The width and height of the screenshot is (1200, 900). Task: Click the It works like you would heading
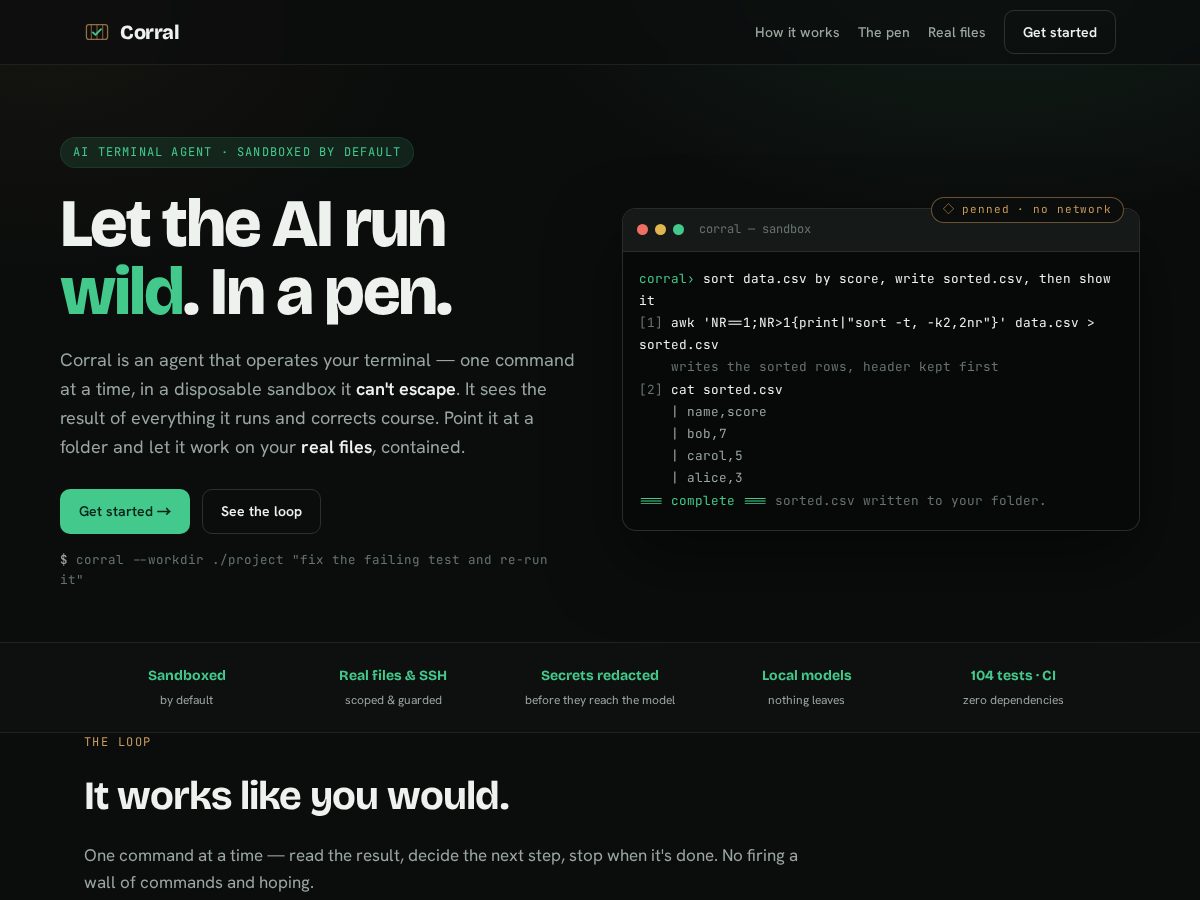tap(297, 796)
